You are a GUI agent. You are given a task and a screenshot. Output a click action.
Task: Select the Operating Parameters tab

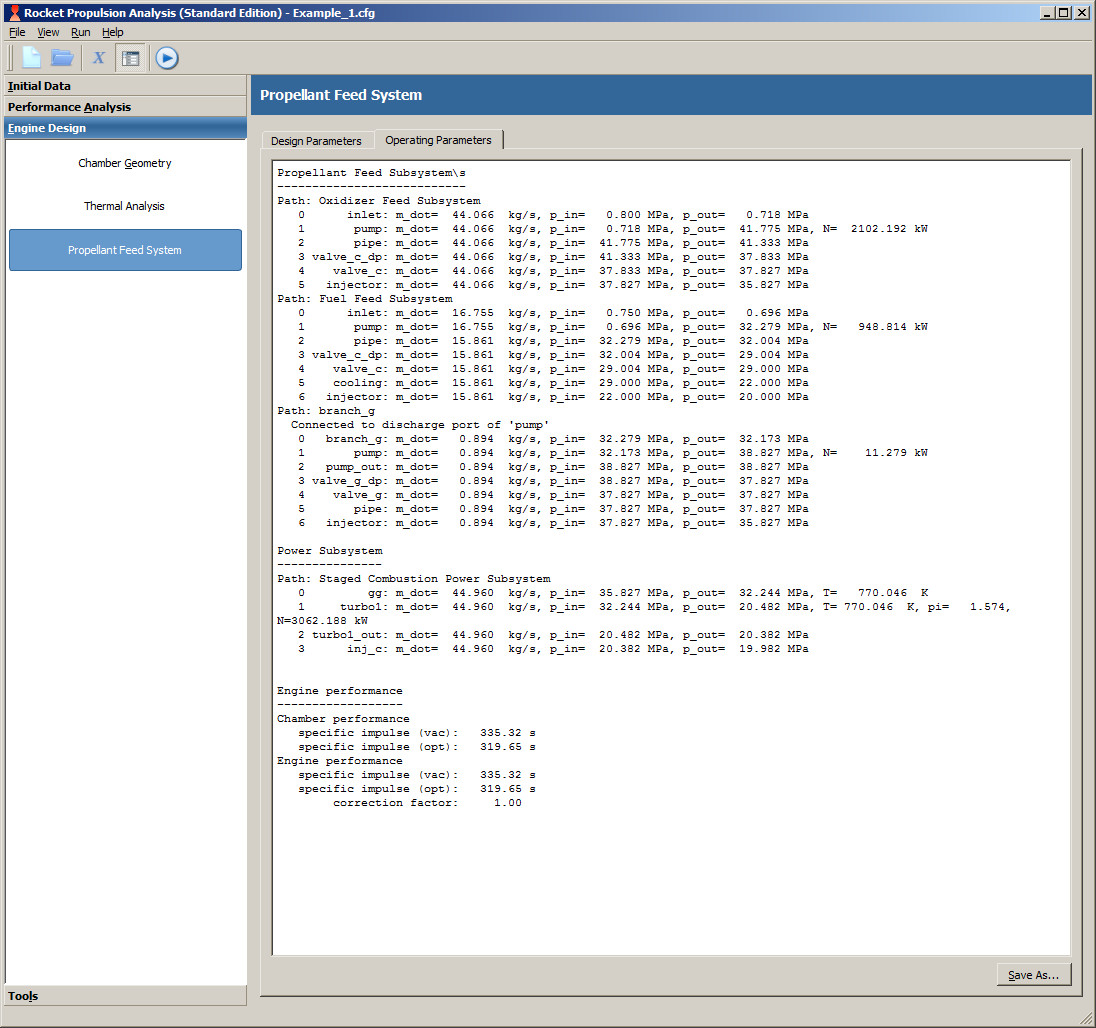[438, 140]
